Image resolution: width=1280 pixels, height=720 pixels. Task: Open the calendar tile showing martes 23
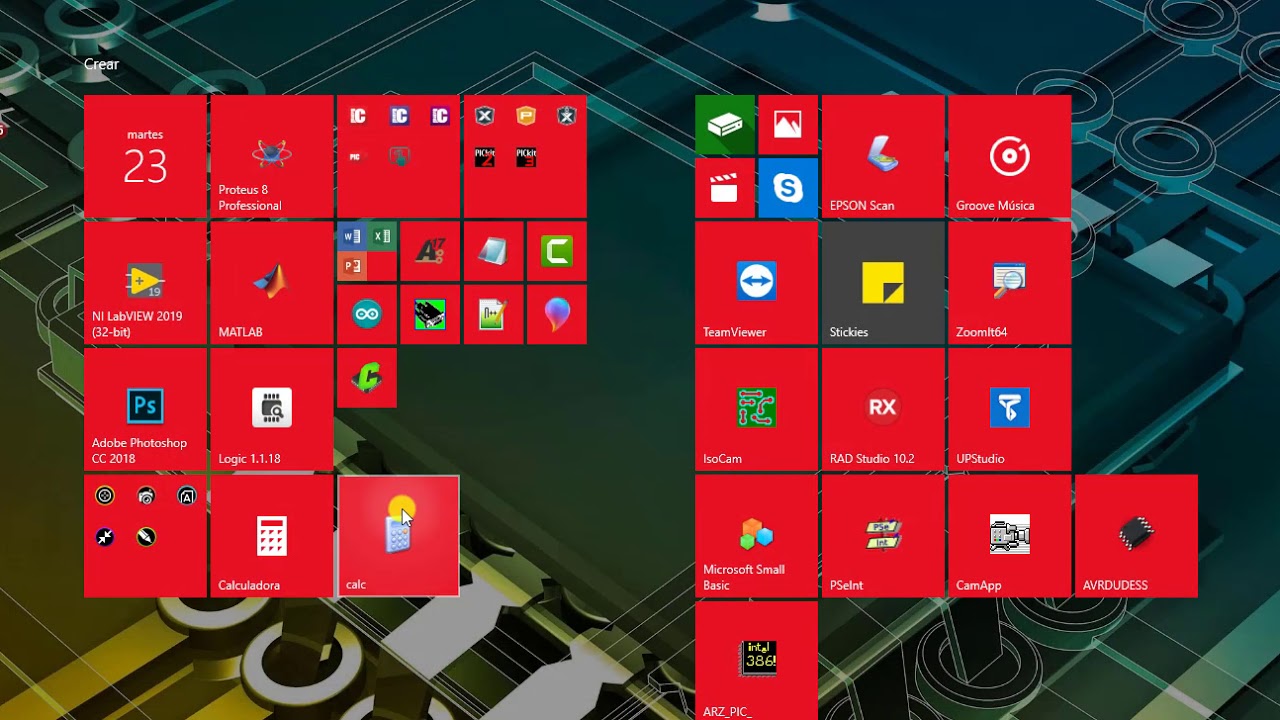(x=145, y=156)
